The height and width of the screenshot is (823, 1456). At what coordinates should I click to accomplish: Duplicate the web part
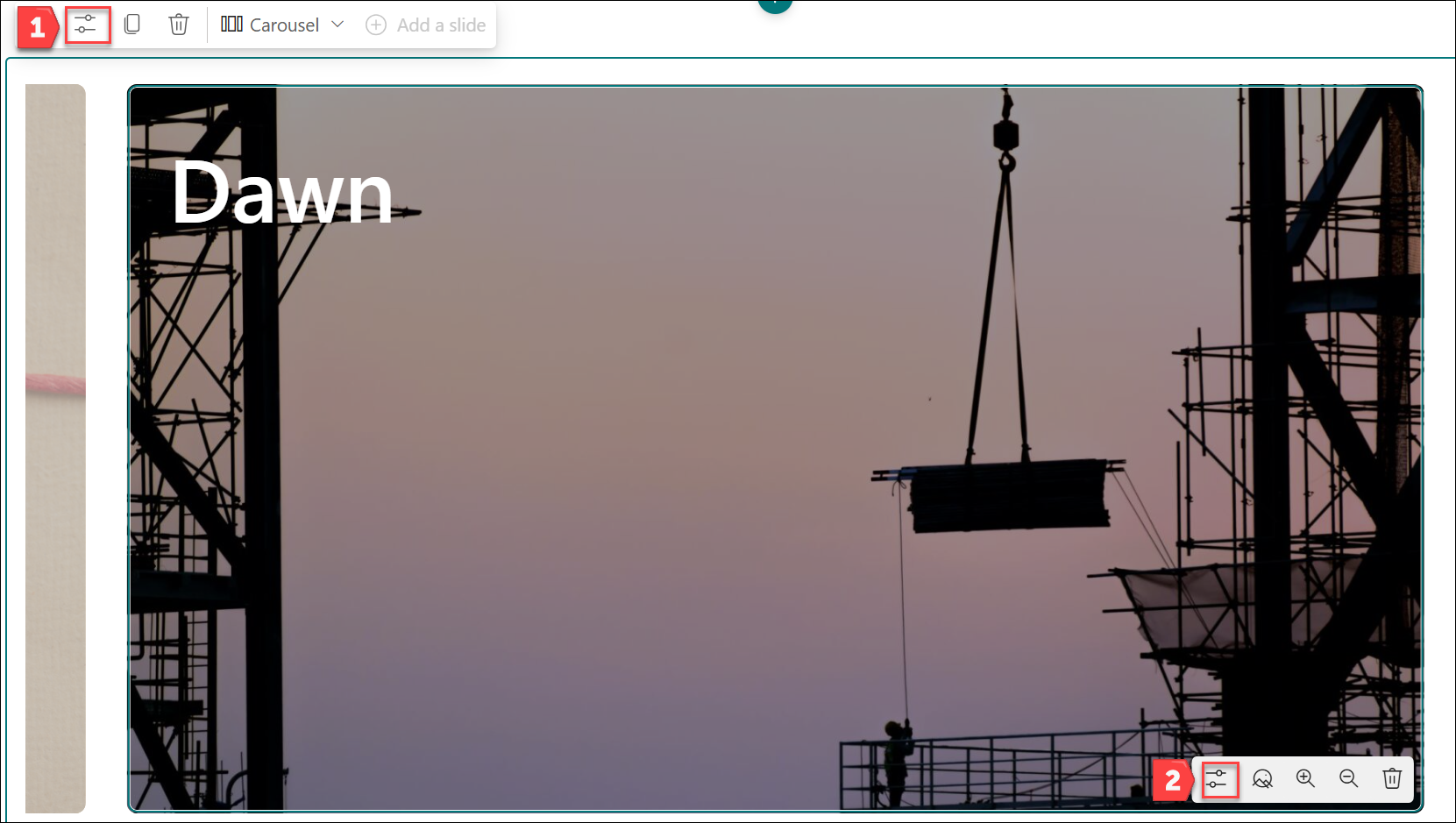tap(132, 25)
